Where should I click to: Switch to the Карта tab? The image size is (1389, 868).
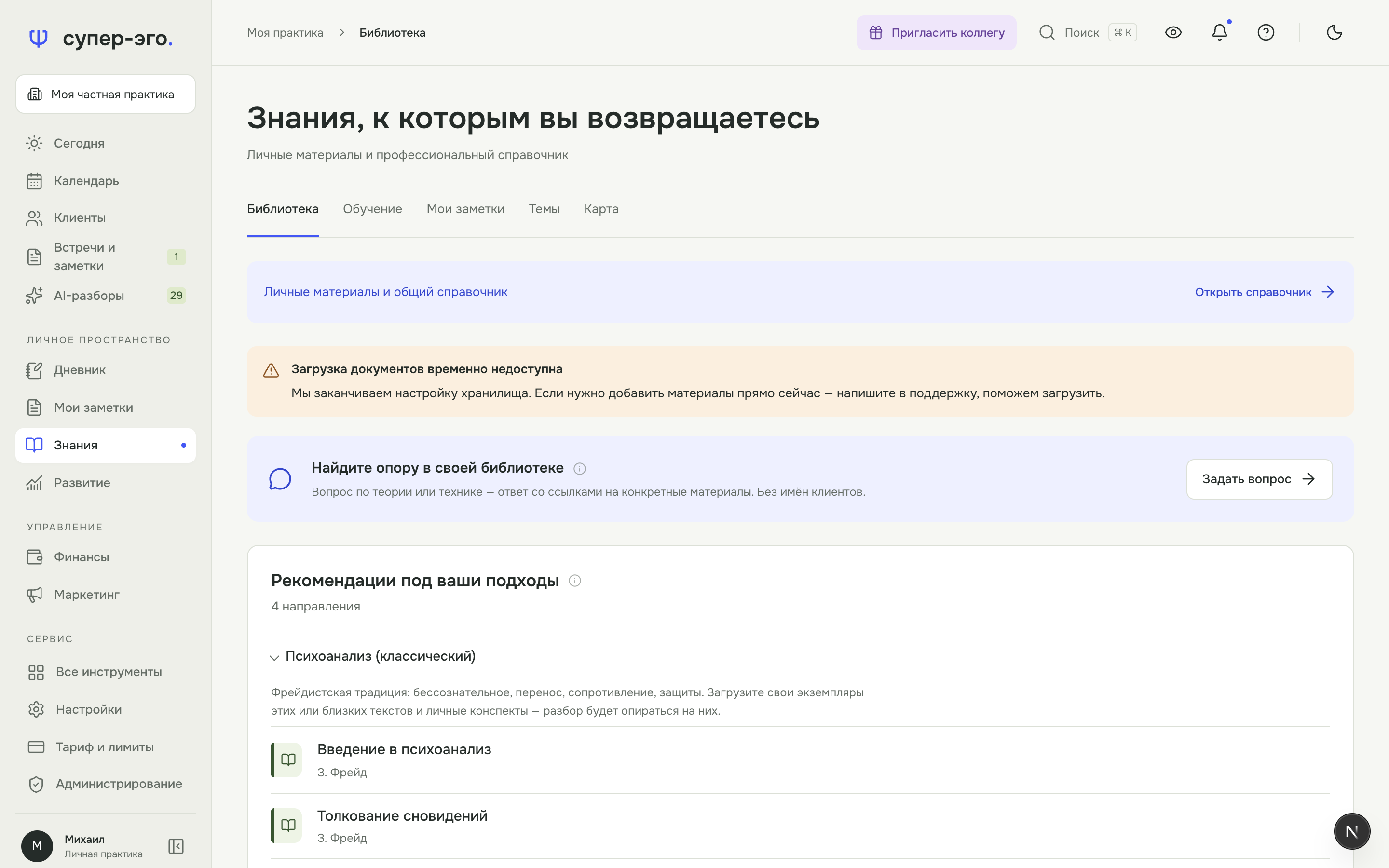[601, 209]
